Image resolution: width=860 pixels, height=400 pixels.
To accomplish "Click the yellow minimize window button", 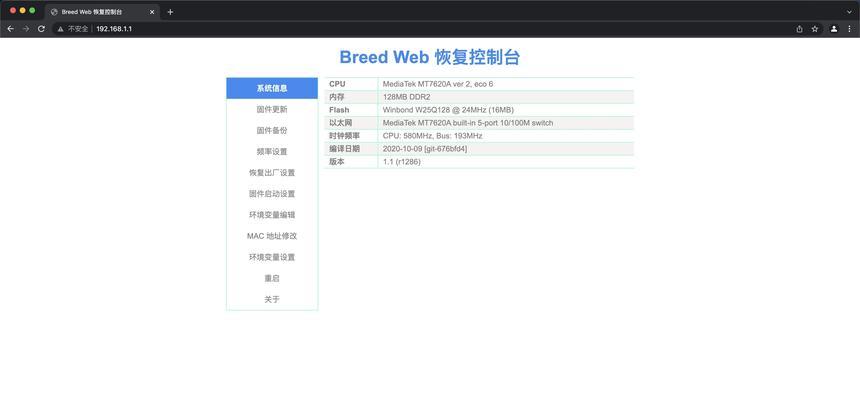I will click(22, 10).
